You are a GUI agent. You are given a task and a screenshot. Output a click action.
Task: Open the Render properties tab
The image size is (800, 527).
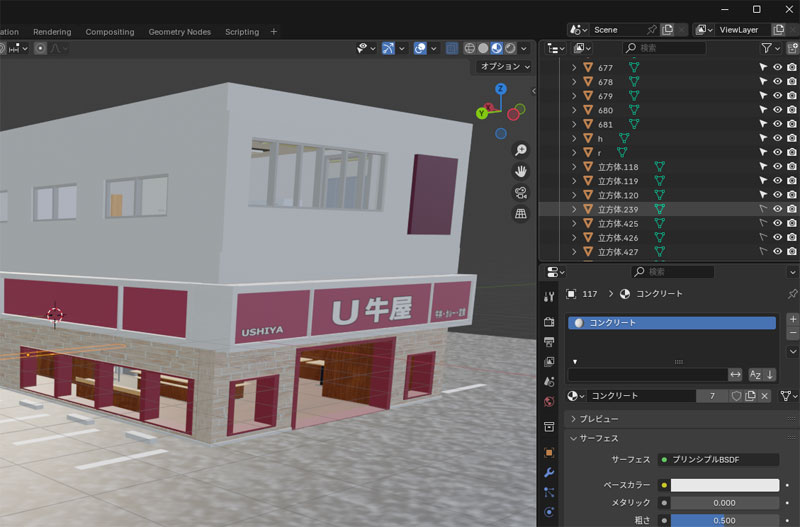[549, 322]
